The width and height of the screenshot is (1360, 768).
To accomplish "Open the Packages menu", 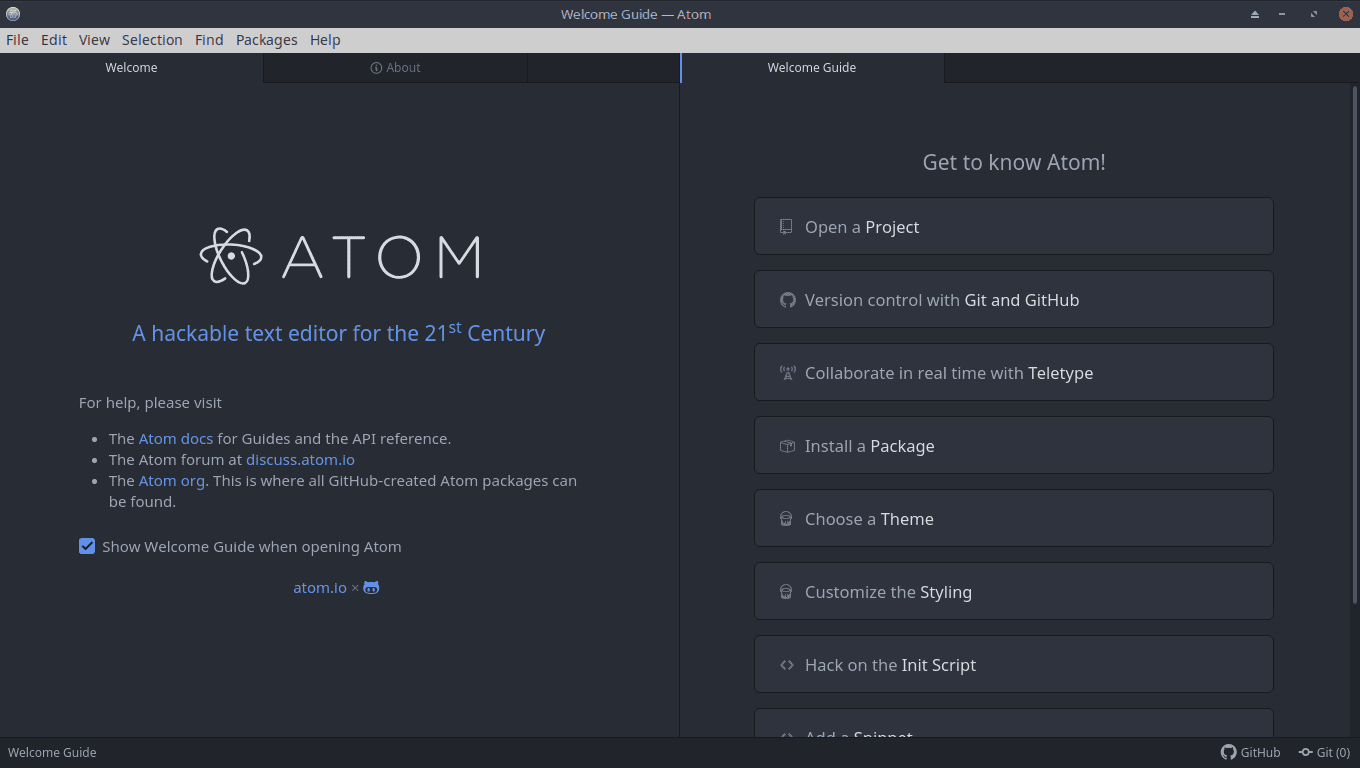I will (x=267, y=40).
